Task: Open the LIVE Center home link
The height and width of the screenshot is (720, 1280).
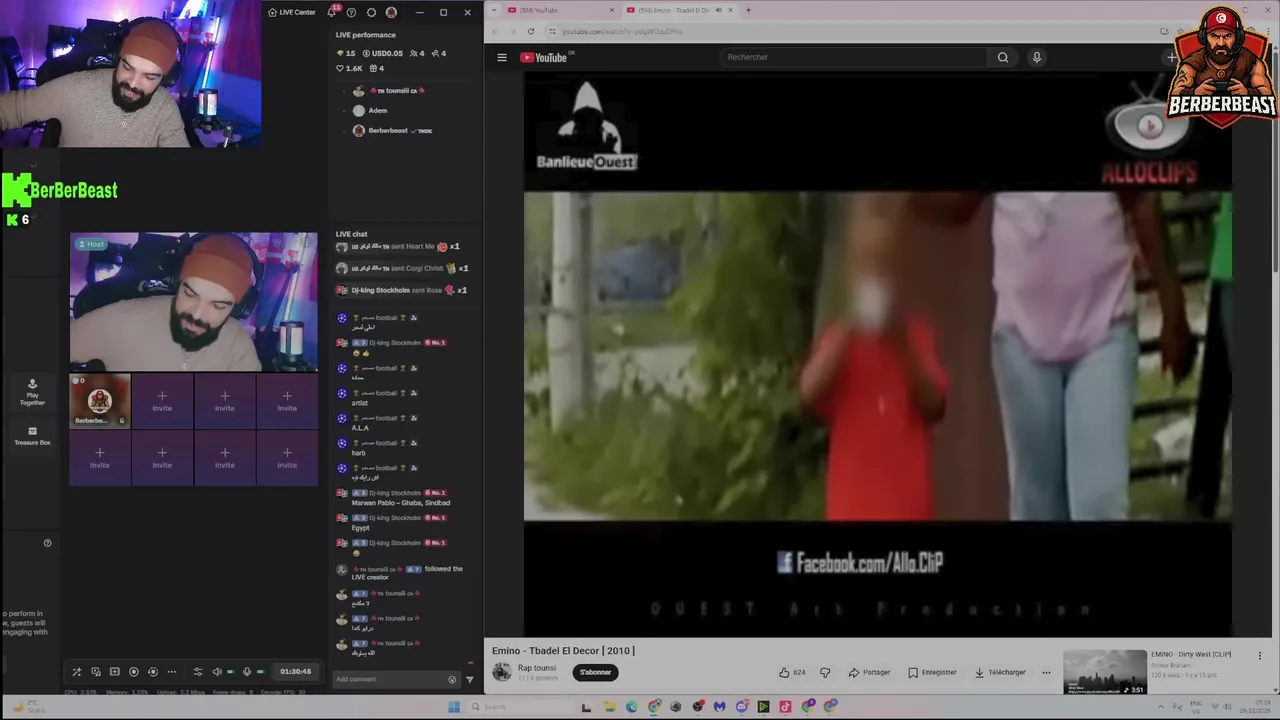Action: pos(292,12)
